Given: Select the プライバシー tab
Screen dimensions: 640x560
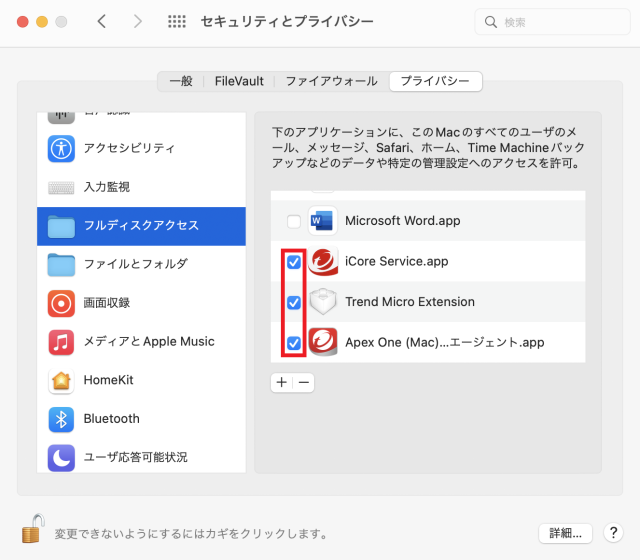Looking at the screenshot, I should pos(436,81).
